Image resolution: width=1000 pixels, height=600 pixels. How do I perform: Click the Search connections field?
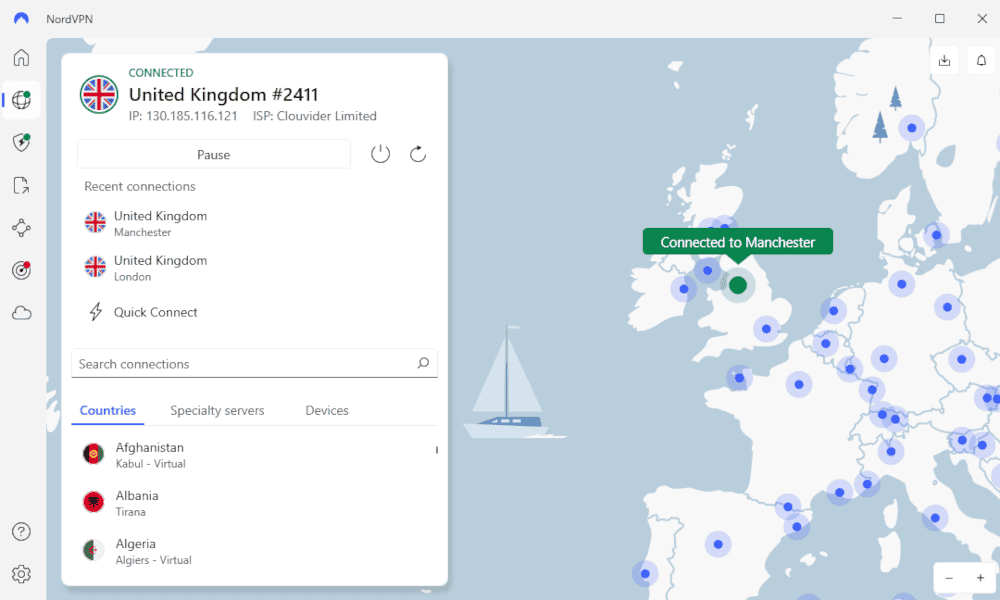(x=245, y=364)
